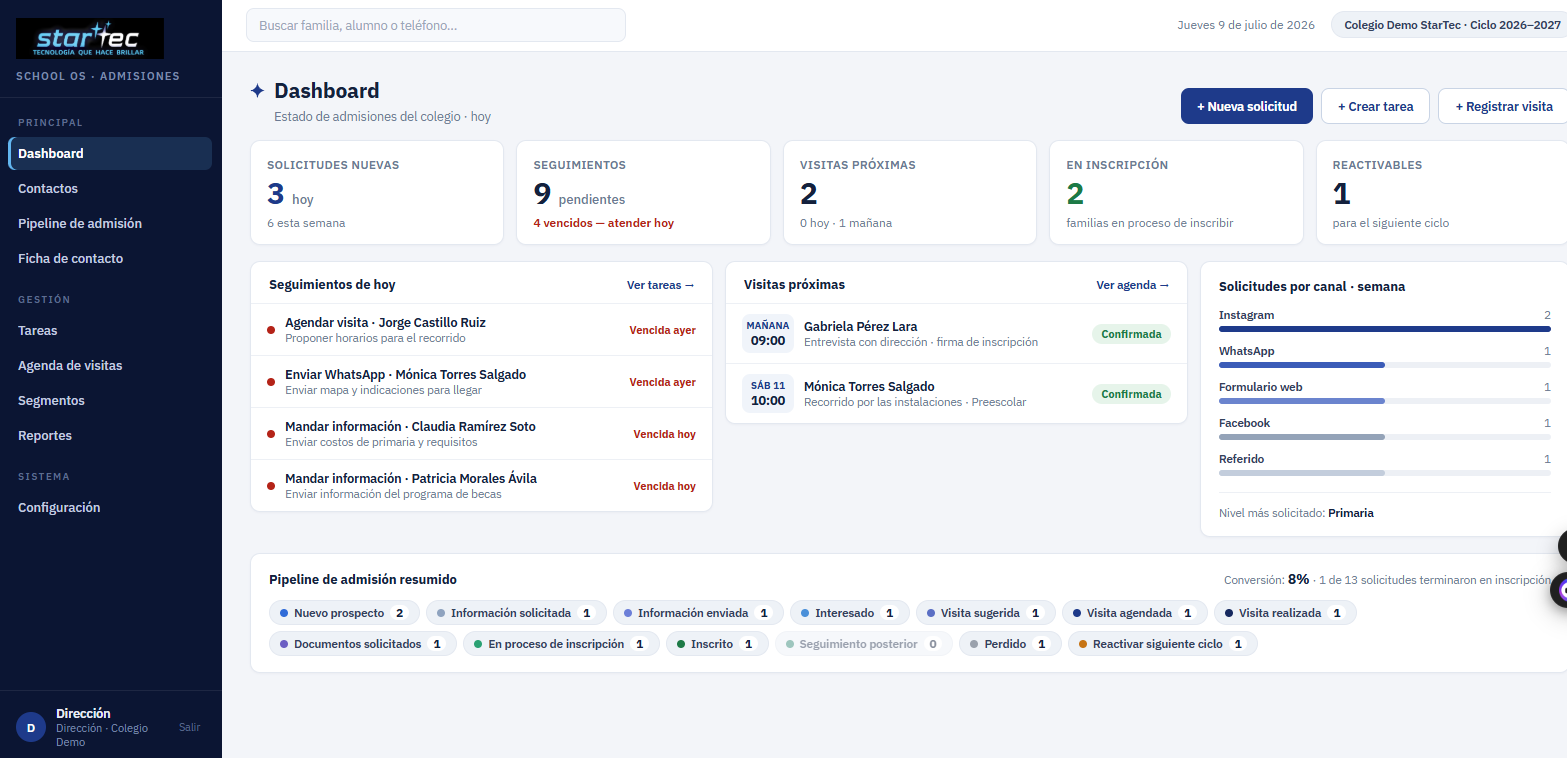Open Gabriela Pérez Lara visit
1567x758 pixels.
click(956, 334)
